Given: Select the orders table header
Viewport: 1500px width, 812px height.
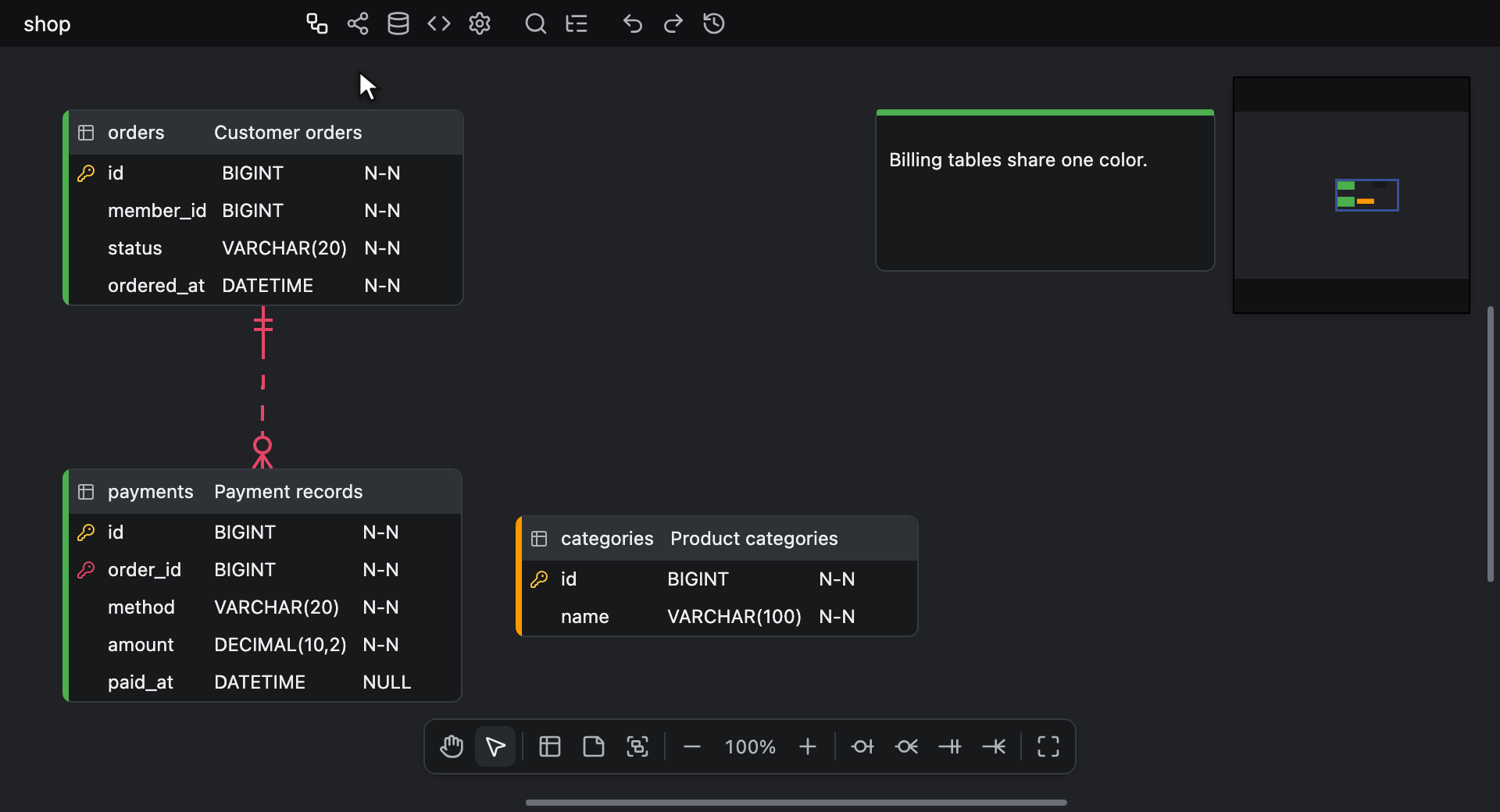Looking at the screenshot, I should tap(266, 133).
